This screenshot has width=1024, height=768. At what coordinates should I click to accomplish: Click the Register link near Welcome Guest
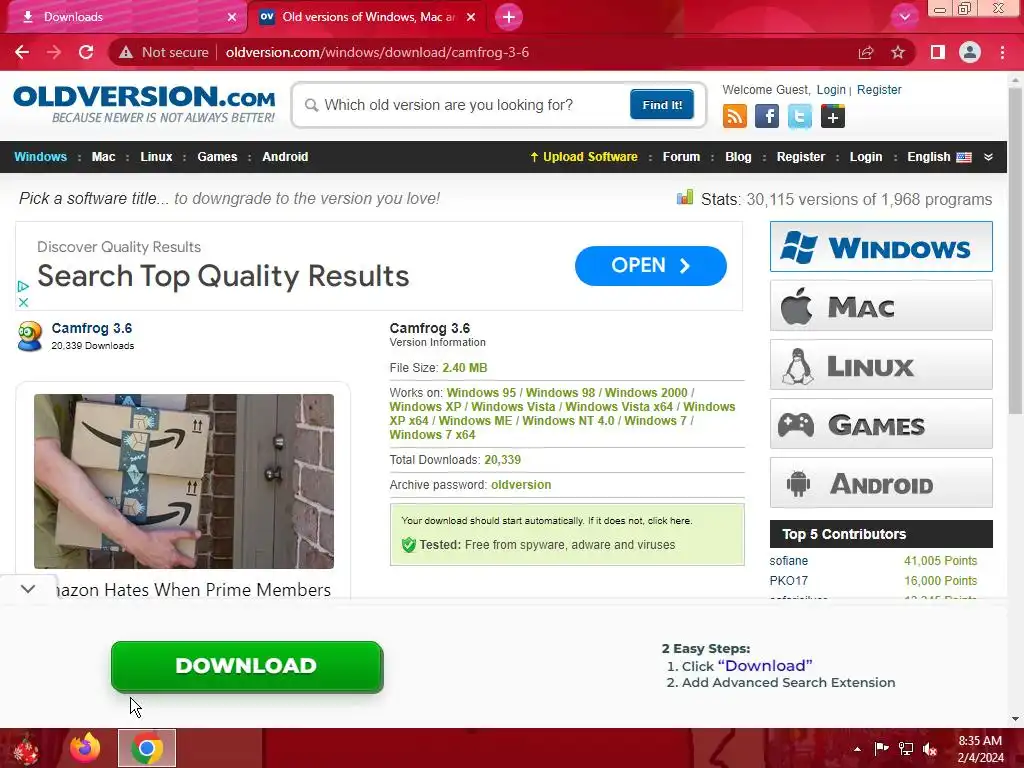tap(879, 89)
